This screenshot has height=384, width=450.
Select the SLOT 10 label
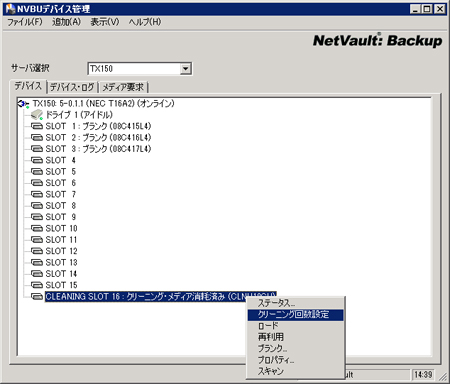(61, 228)
